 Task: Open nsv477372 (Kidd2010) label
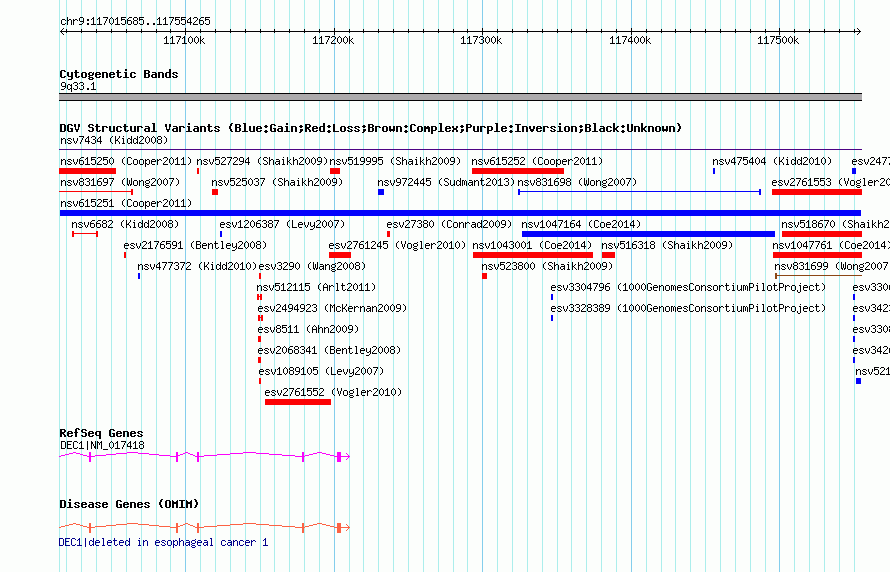[197, 266]
